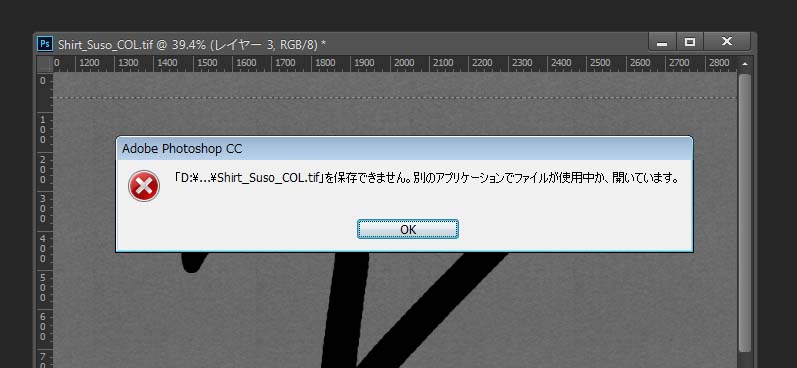The width and height of the screenshot is (797, 368).
Task: Click the 400 mark on vertical ruler
Action: [x=43, y=249]
